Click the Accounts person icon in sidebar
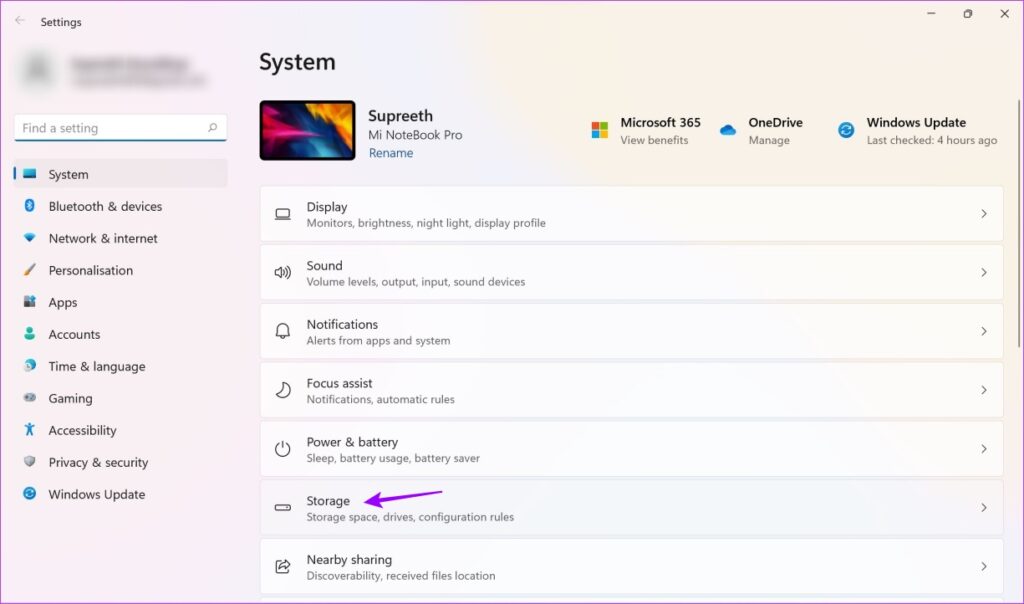Viewport: 1024px width, 604px height. tap(29, 334)
